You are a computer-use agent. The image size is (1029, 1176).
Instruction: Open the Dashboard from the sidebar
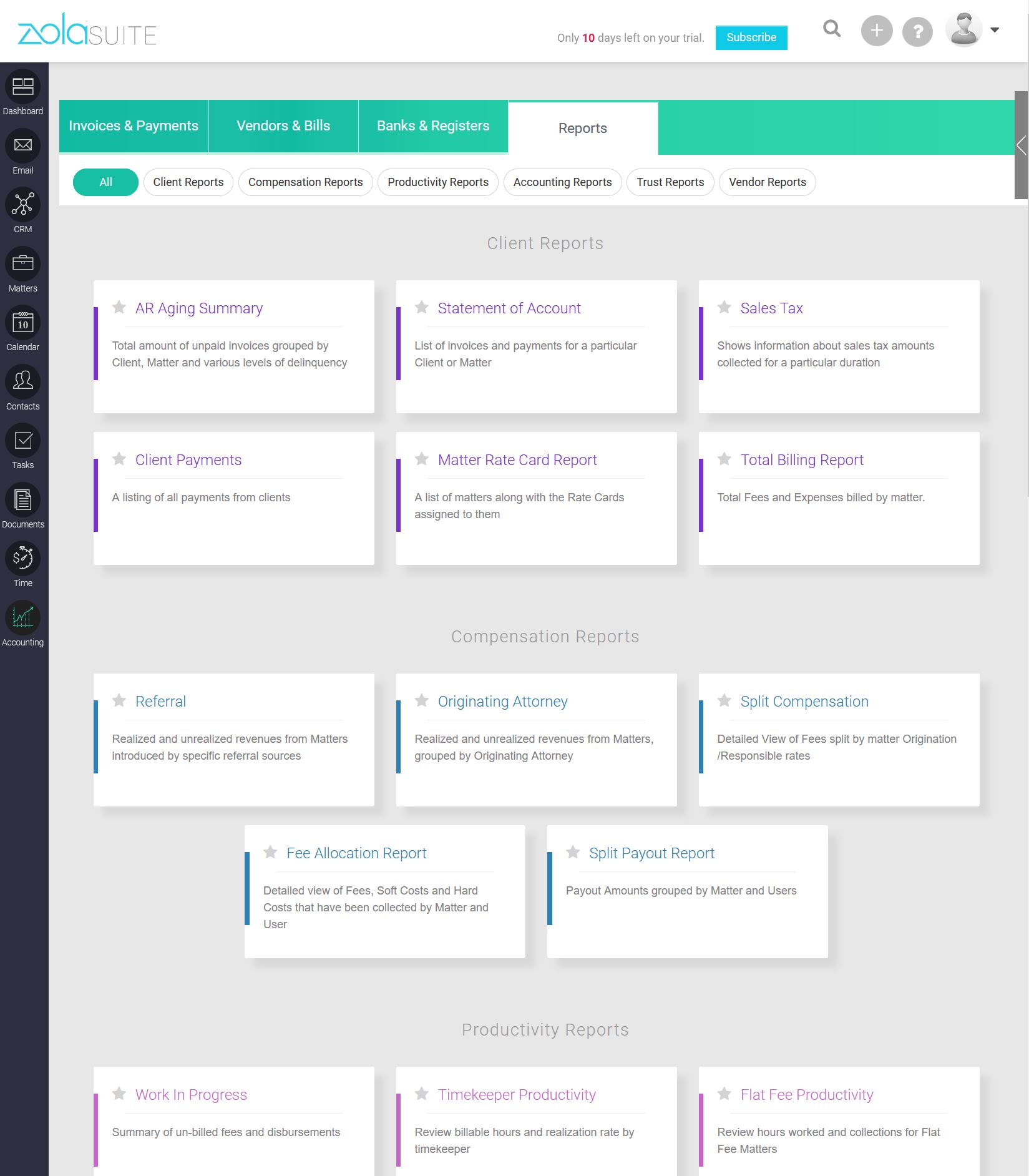[x=23, y=87]
